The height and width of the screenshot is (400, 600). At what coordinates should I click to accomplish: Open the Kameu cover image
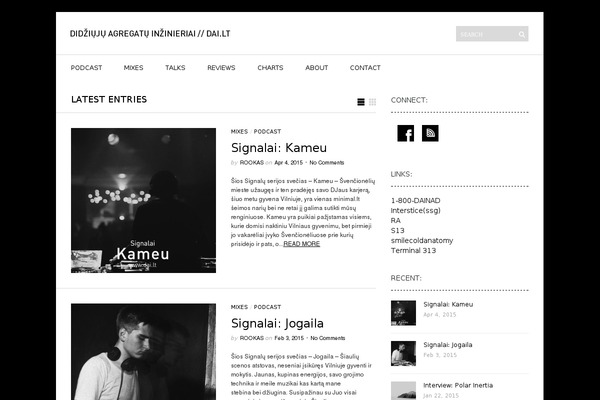tap(143, 201)
